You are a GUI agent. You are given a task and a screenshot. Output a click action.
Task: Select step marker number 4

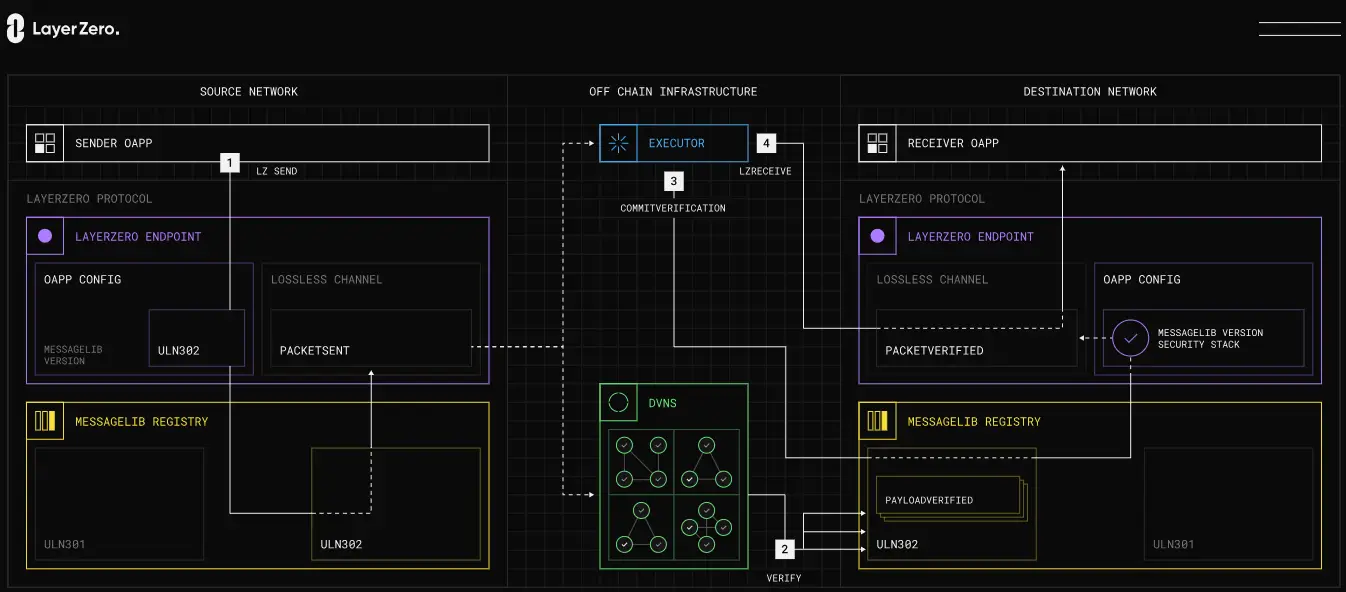tap(766, 143)
